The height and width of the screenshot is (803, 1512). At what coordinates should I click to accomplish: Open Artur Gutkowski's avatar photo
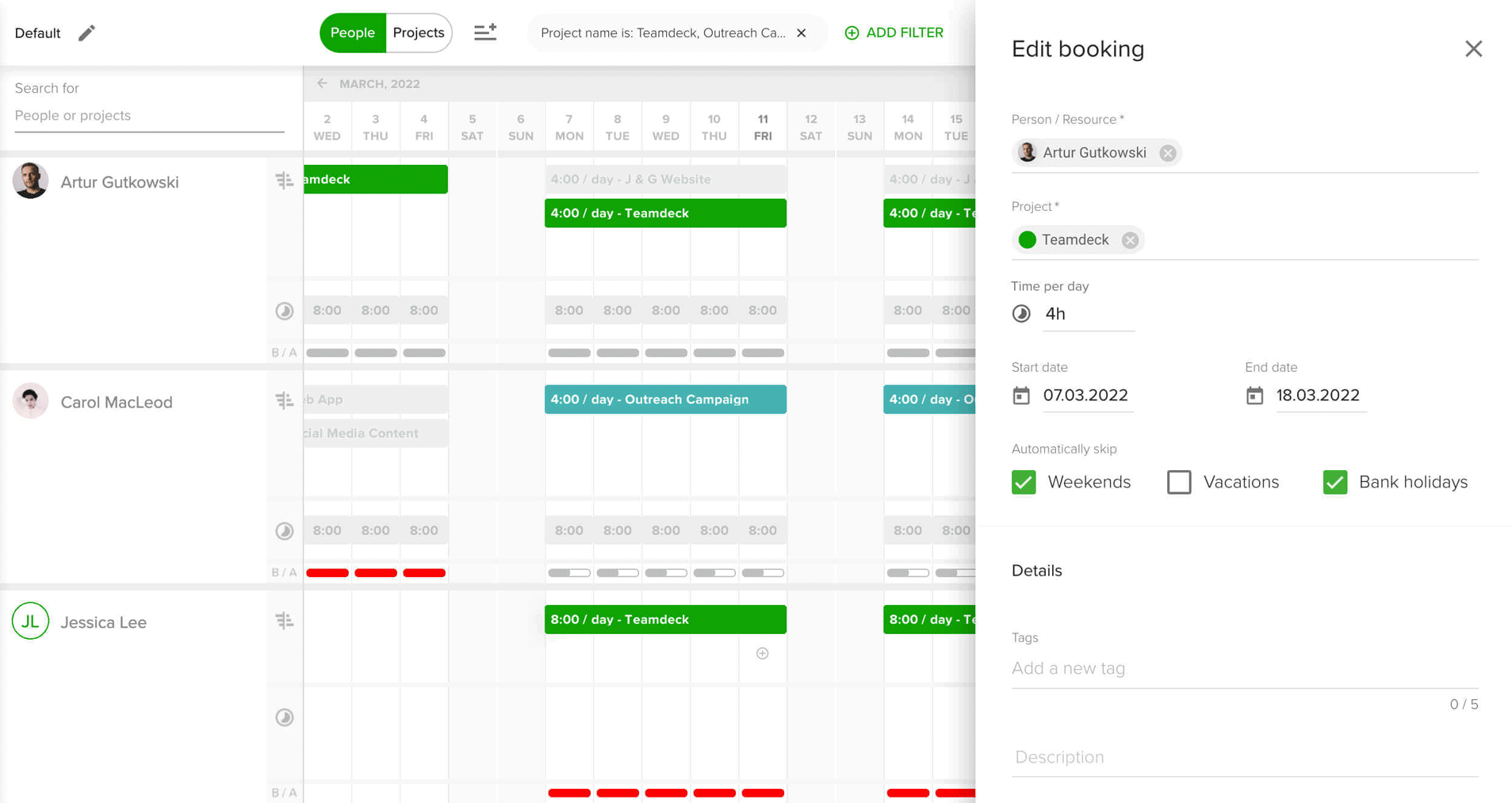coord(31,181)
